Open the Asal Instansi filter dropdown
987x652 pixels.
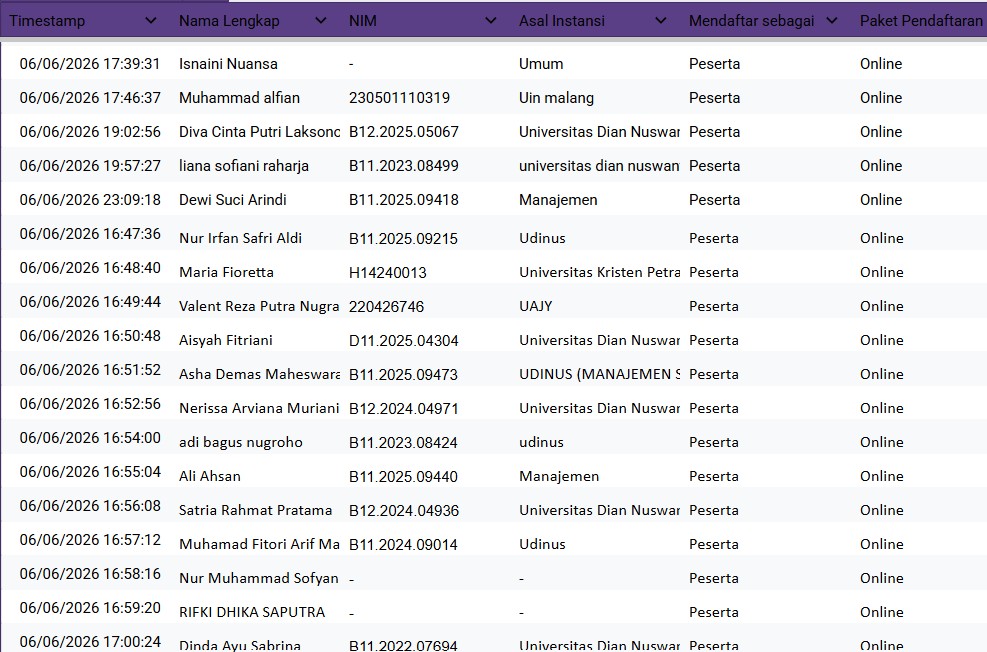[x=660, y=21]
